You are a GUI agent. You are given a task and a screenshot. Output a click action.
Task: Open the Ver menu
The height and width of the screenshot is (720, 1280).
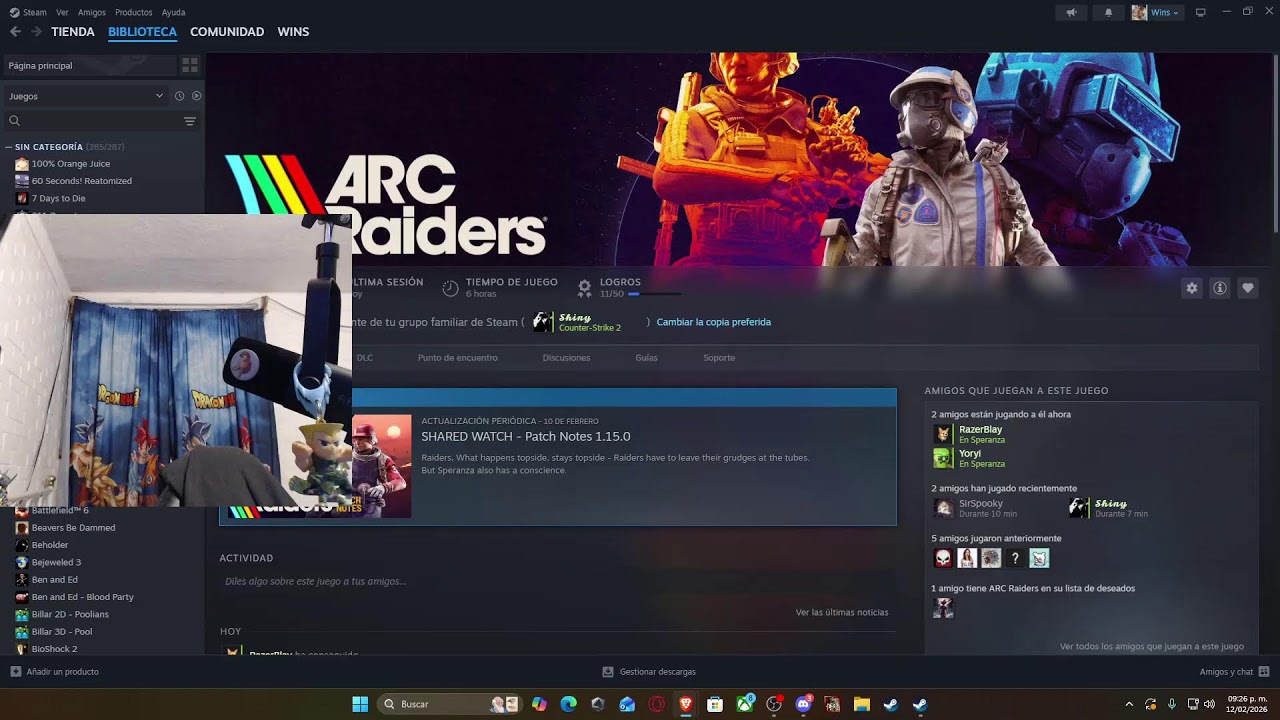[x=63, y=12]
